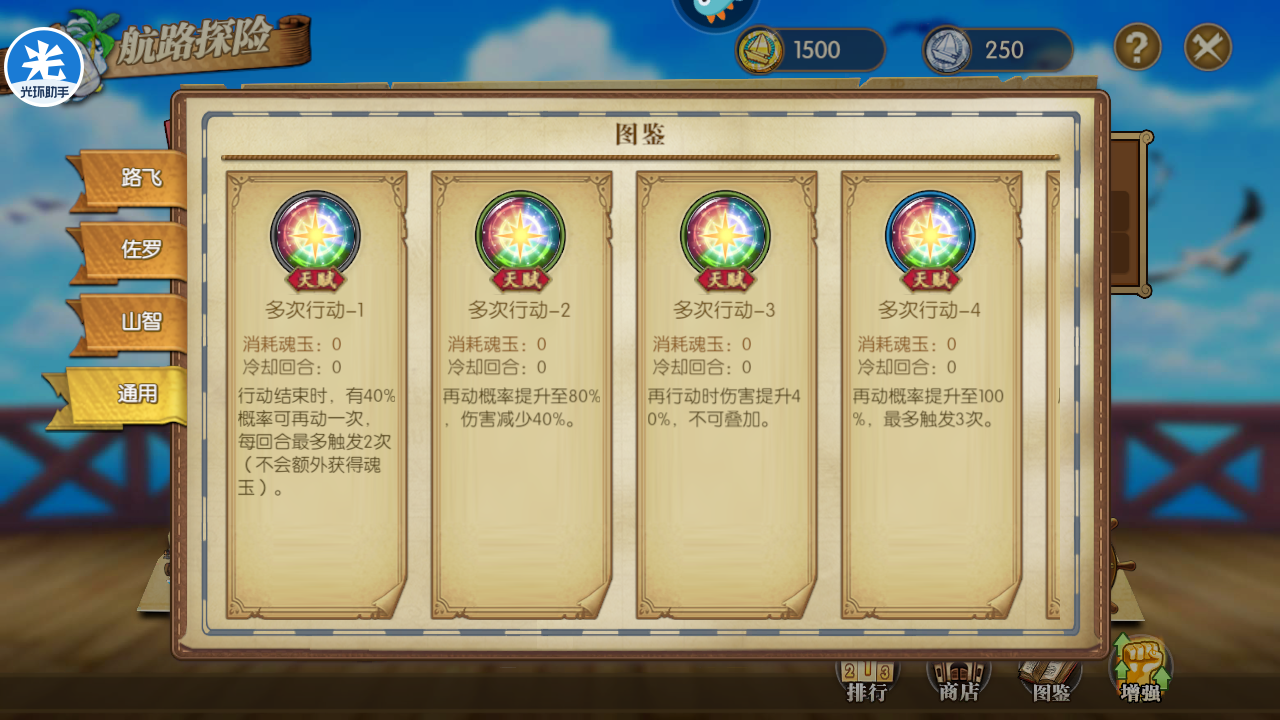Switch to the 佐罗 tab
1280x720 pixels.
[131, 250]
